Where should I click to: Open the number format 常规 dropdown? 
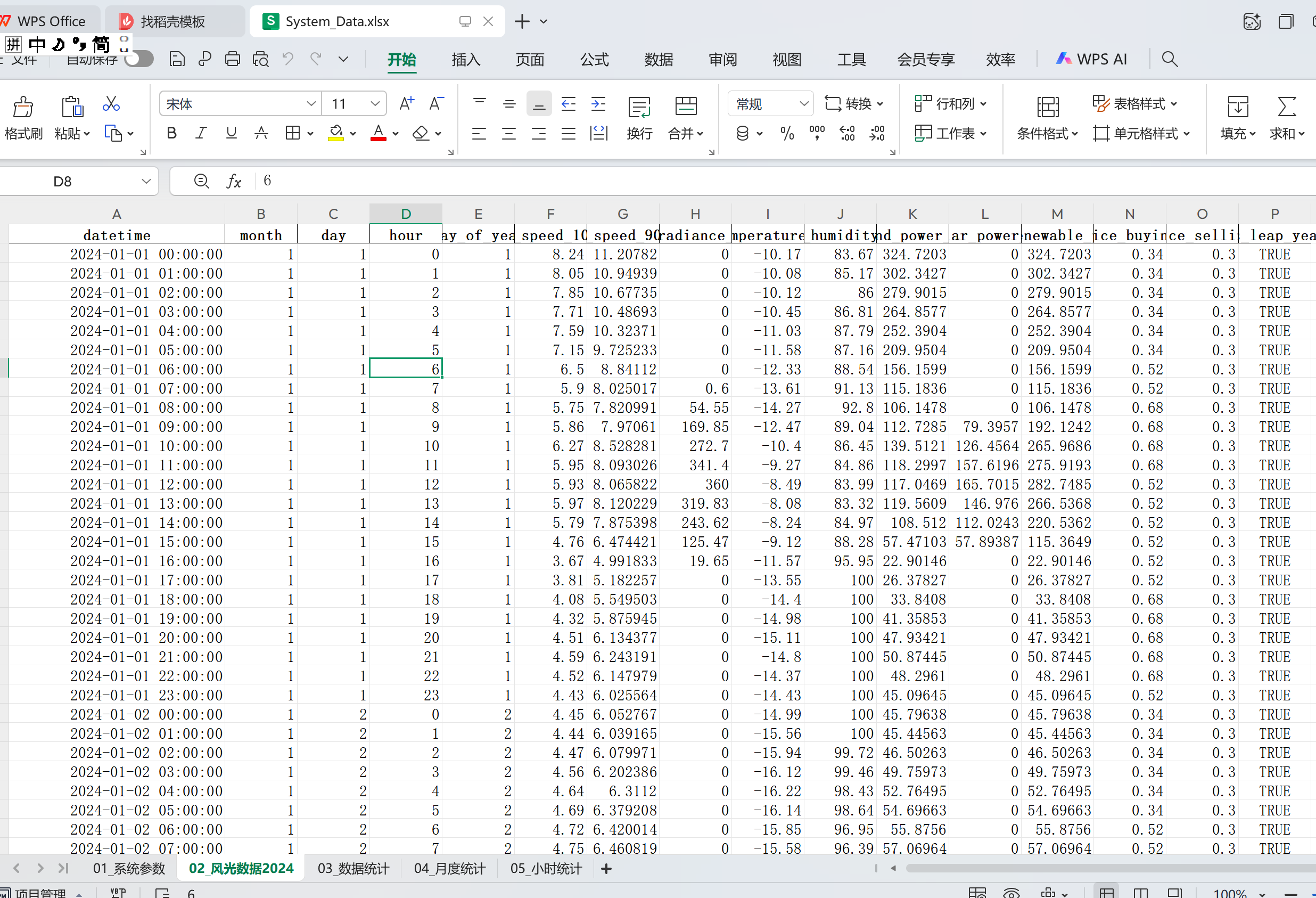coord(803,104)
